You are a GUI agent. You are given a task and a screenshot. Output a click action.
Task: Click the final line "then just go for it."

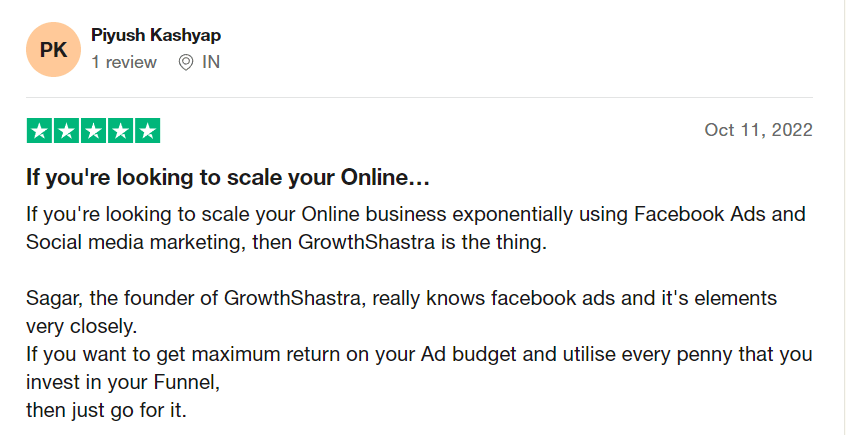(106, 411)
